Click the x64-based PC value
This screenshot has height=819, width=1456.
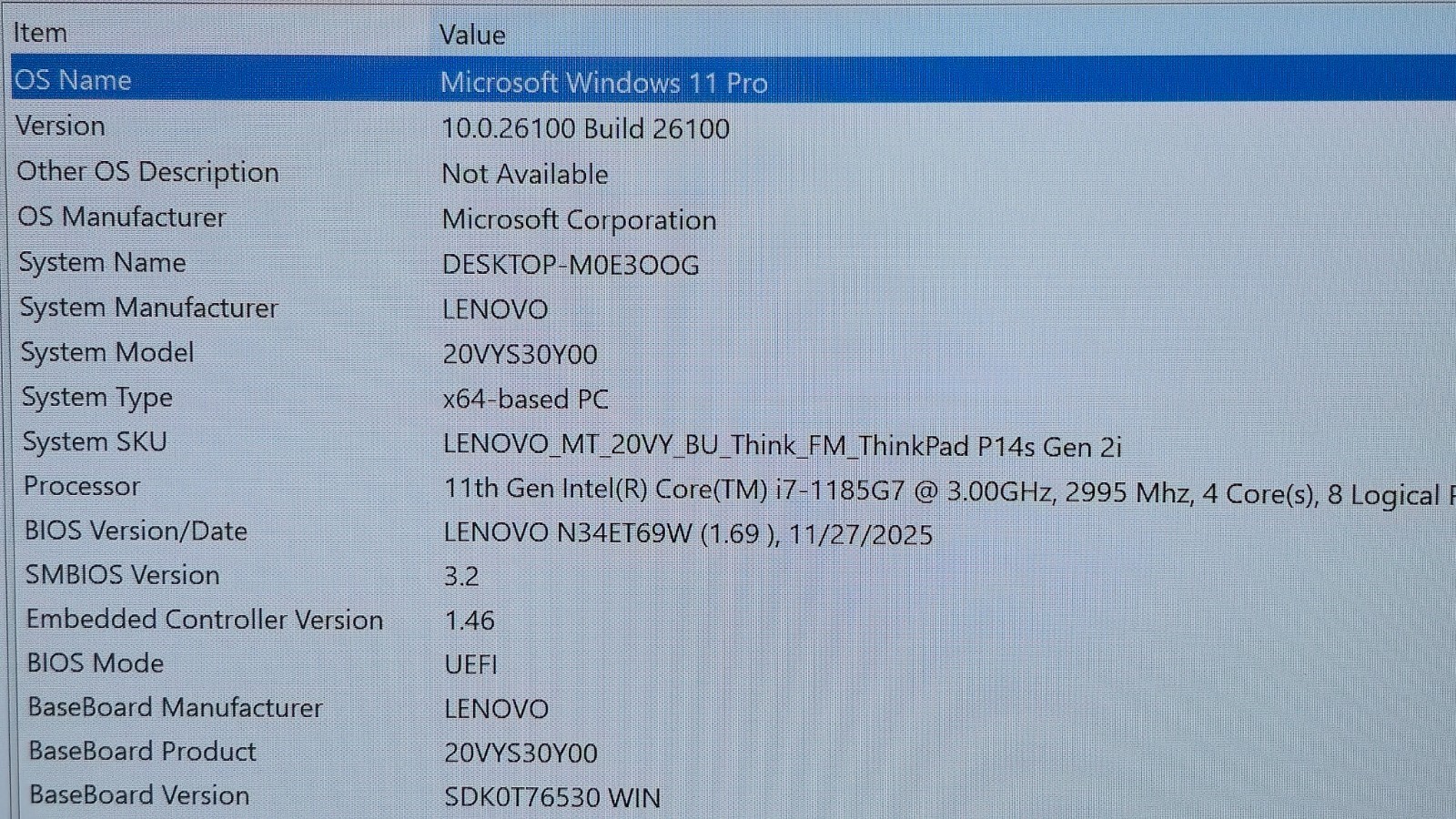(x=525, y=399)
